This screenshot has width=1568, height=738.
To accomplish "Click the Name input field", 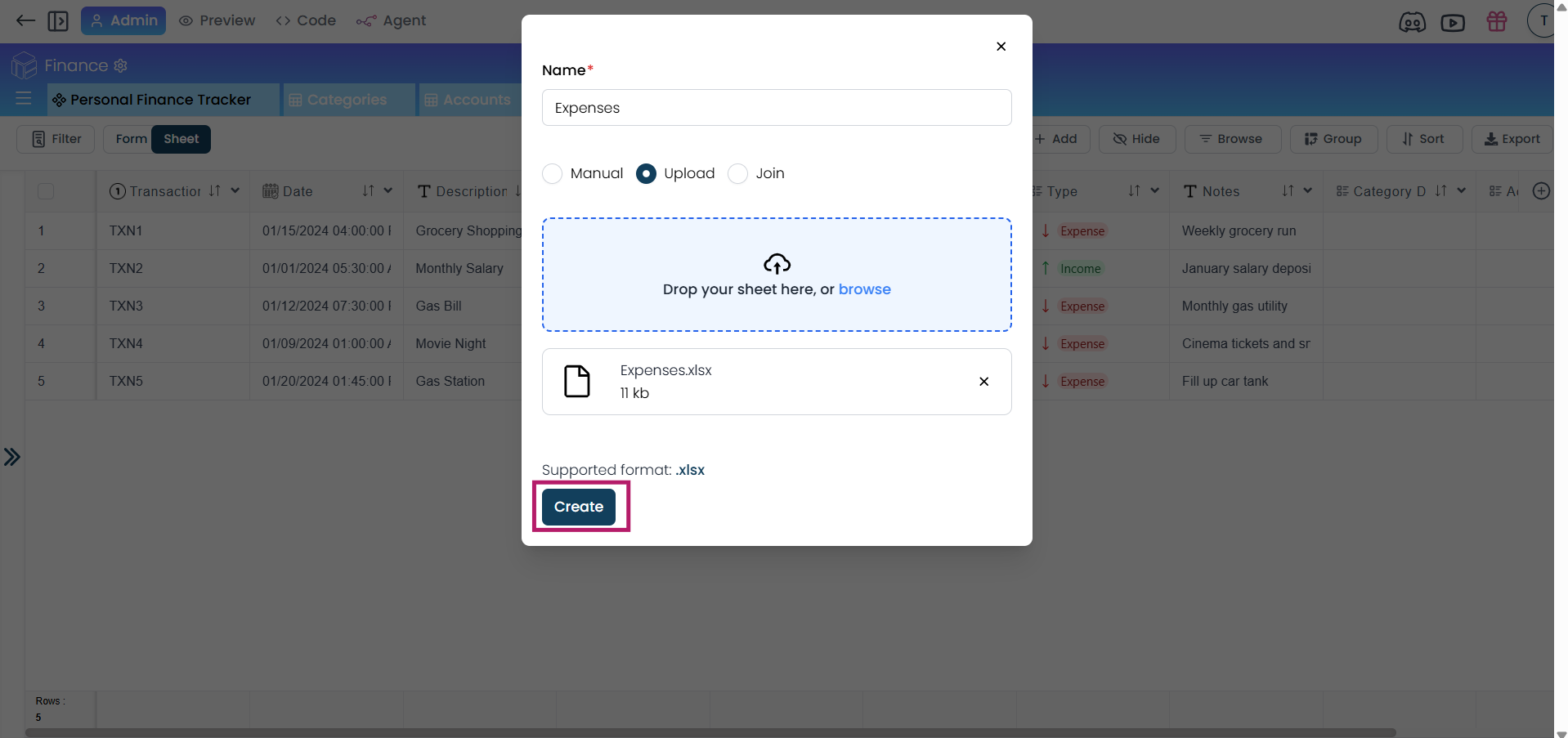I will [x=776, y=108].
